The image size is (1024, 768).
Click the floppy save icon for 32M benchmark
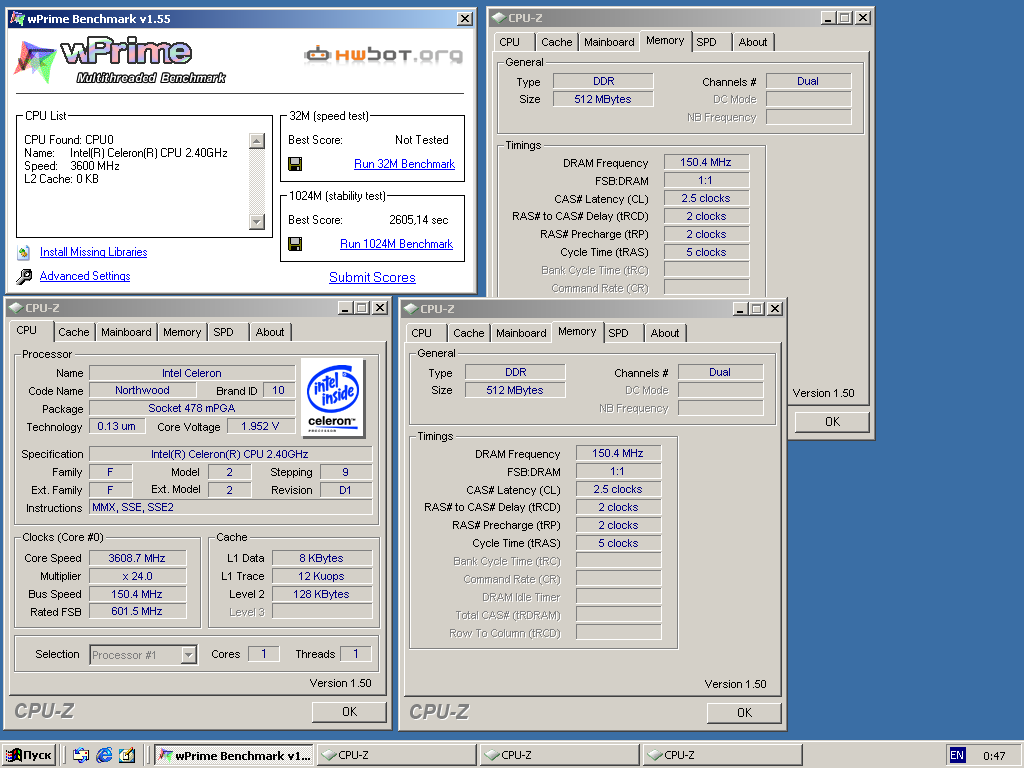point(295,164)
